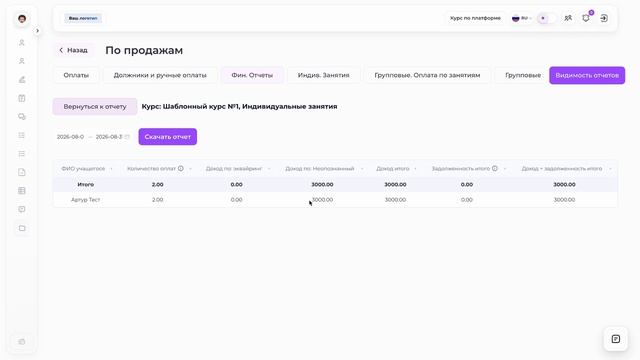Open the calendar icon in date range

(x=127, y=137)
